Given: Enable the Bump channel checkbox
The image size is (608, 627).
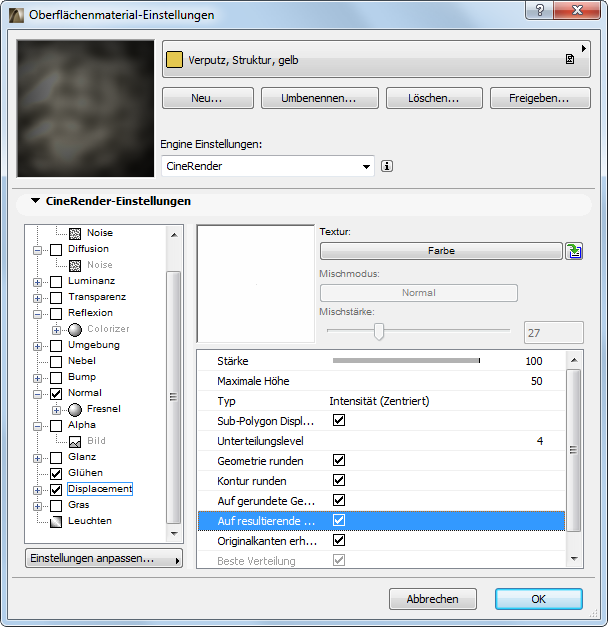Looking at the screenshot, I should [56, 377].
